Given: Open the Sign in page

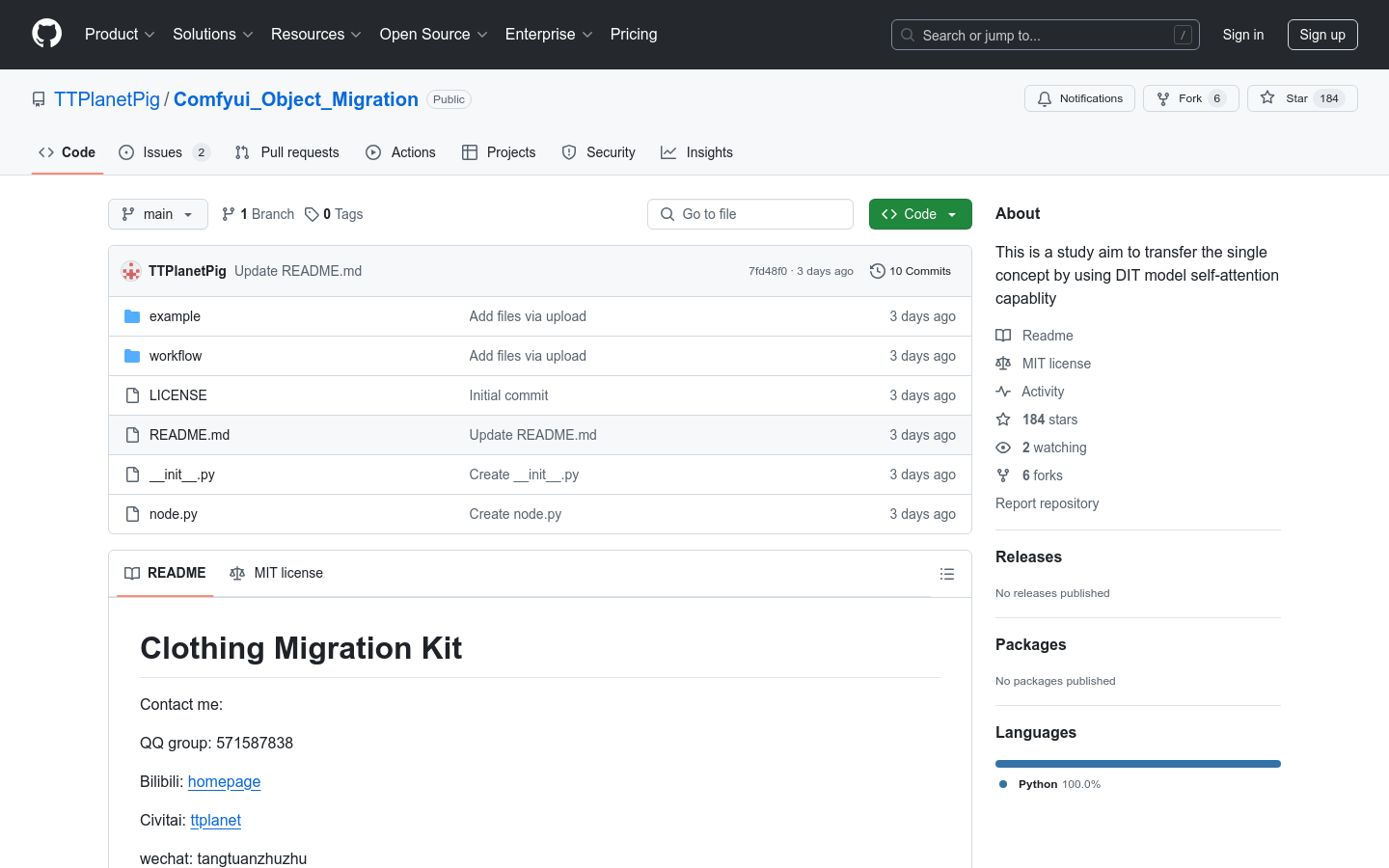Looking at the screenshot, I should pos(1243,35).
